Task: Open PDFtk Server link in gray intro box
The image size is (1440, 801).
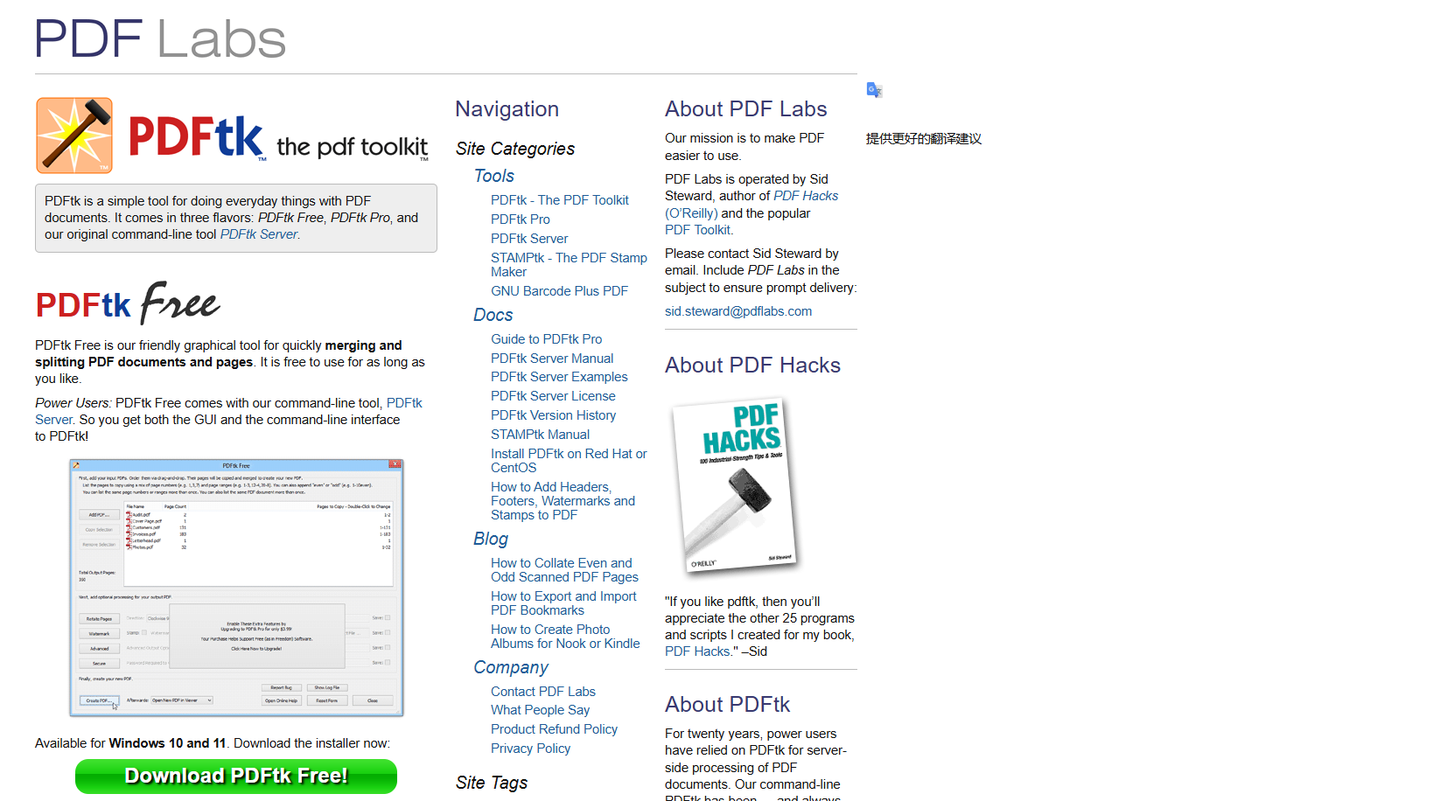Action: [258, 234]
